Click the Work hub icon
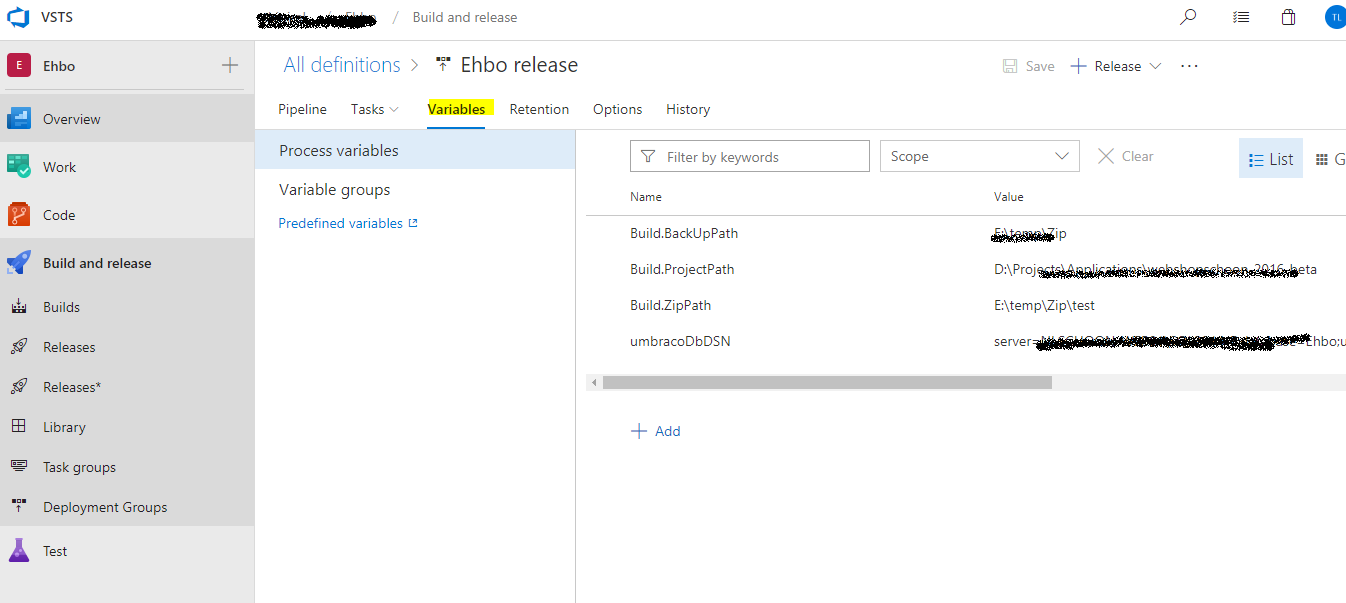The height and width of the screenshot is (603, 1346). 19,166
